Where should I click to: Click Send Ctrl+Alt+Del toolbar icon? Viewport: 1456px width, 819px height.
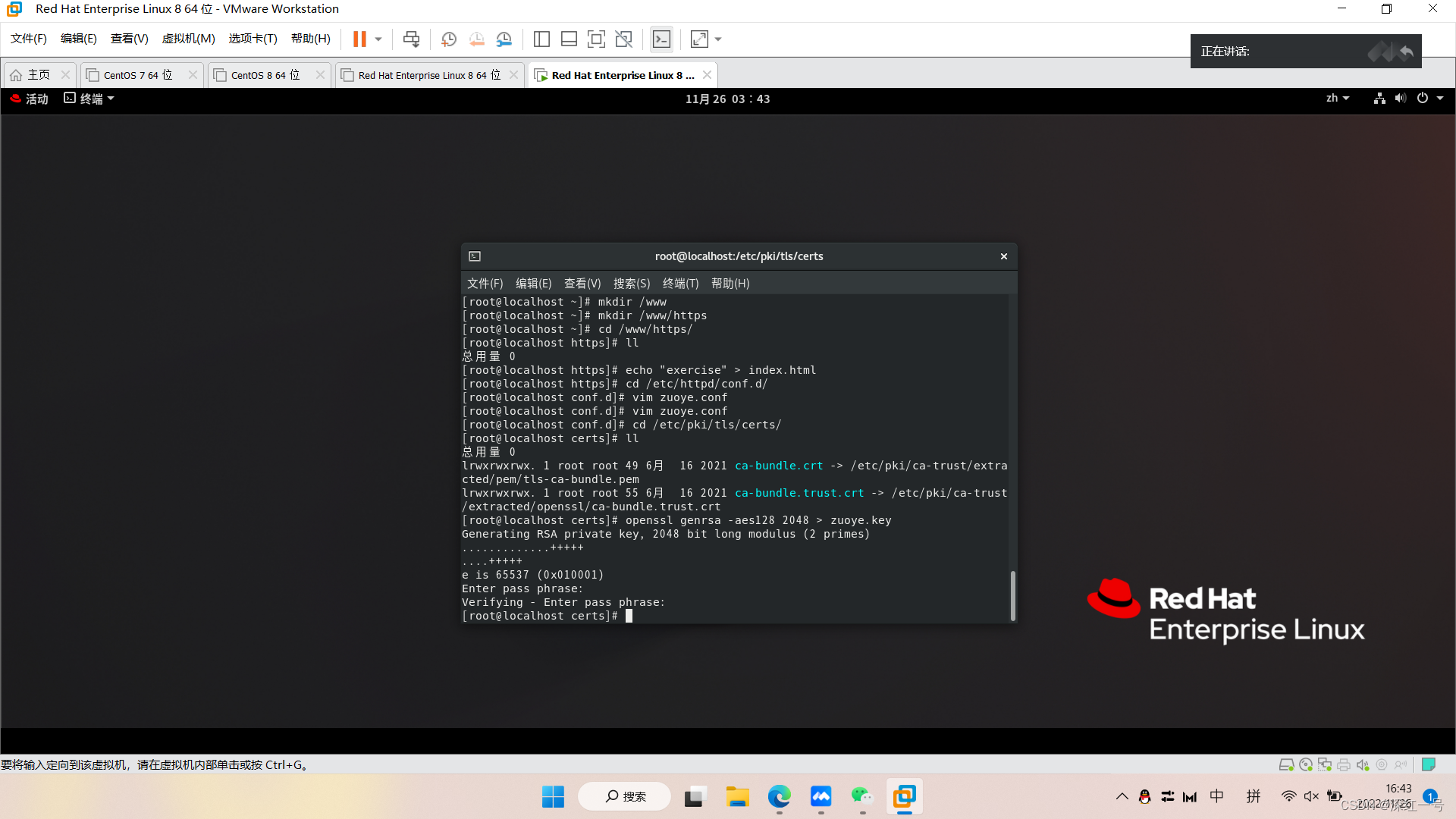(x=411, y=39)
